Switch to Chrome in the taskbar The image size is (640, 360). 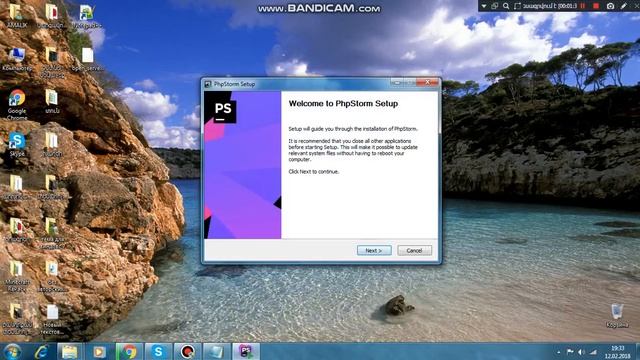[129, 351]
